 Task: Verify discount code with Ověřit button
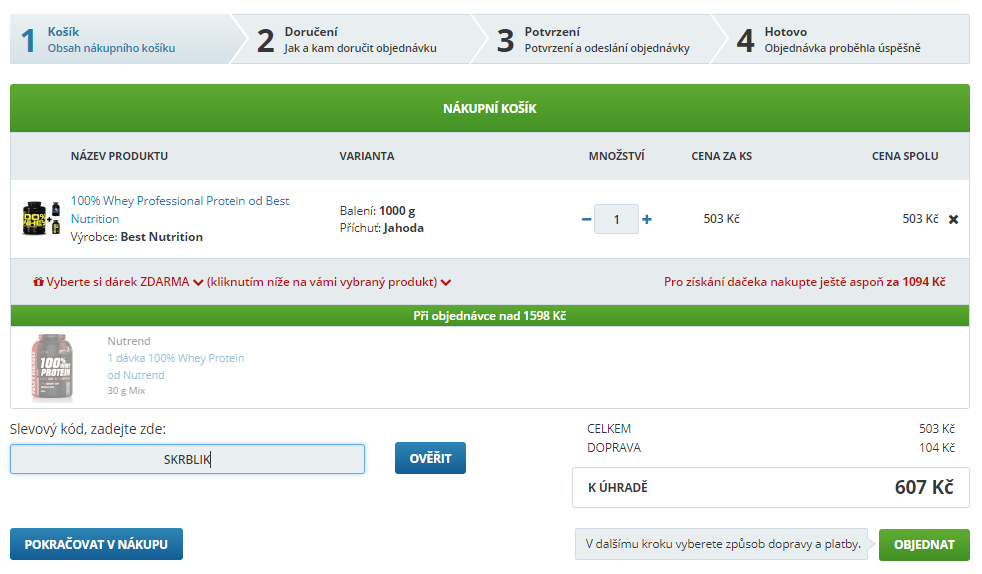coord(430,458)
